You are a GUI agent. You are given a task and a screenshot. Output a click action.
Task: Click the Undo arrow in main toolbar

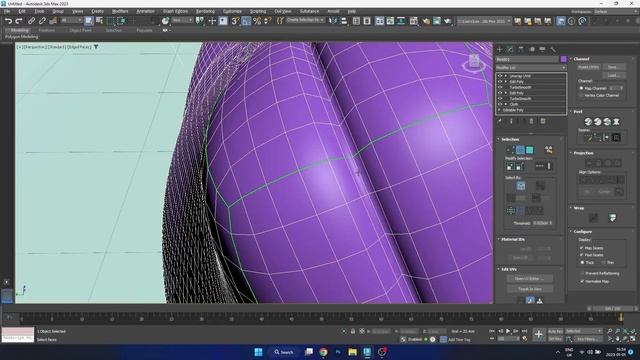8,21
